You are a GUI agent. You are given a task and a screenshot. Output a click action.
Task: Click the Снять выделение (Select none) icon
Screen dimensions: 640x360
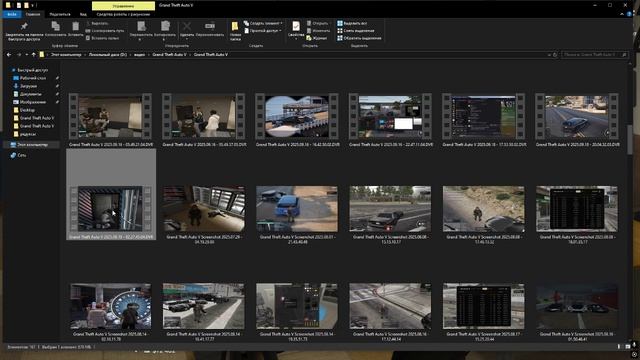(340, 31)
